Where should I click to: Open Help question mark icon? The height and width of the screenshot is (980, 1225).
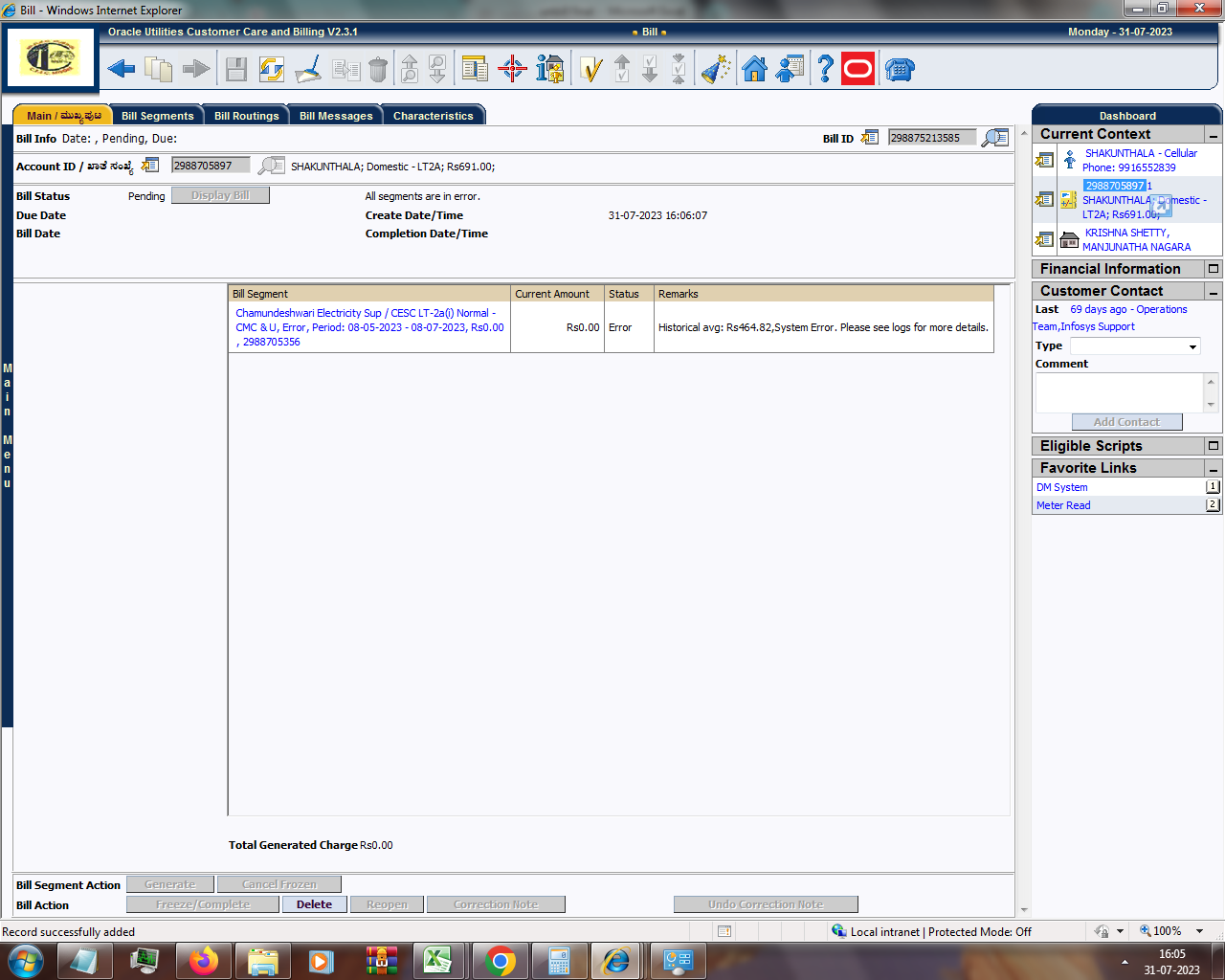point(825,69)
